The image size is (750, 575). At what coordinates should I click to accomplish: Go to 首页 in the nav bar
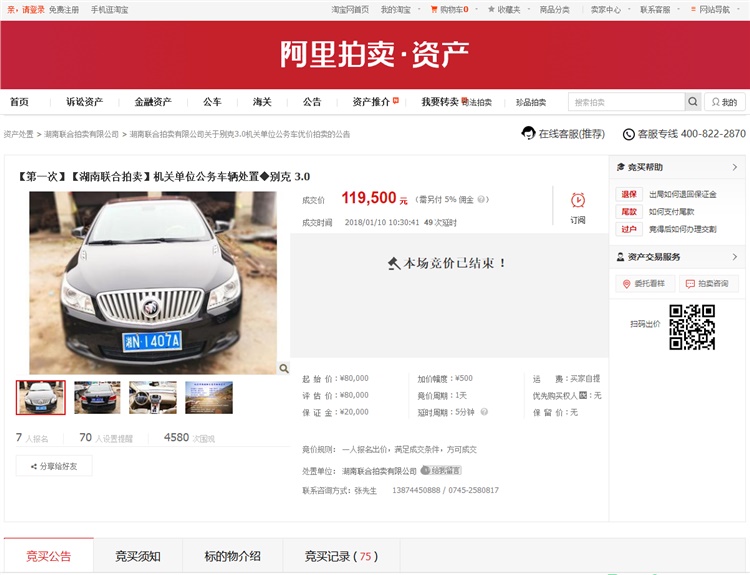(19, 102)
